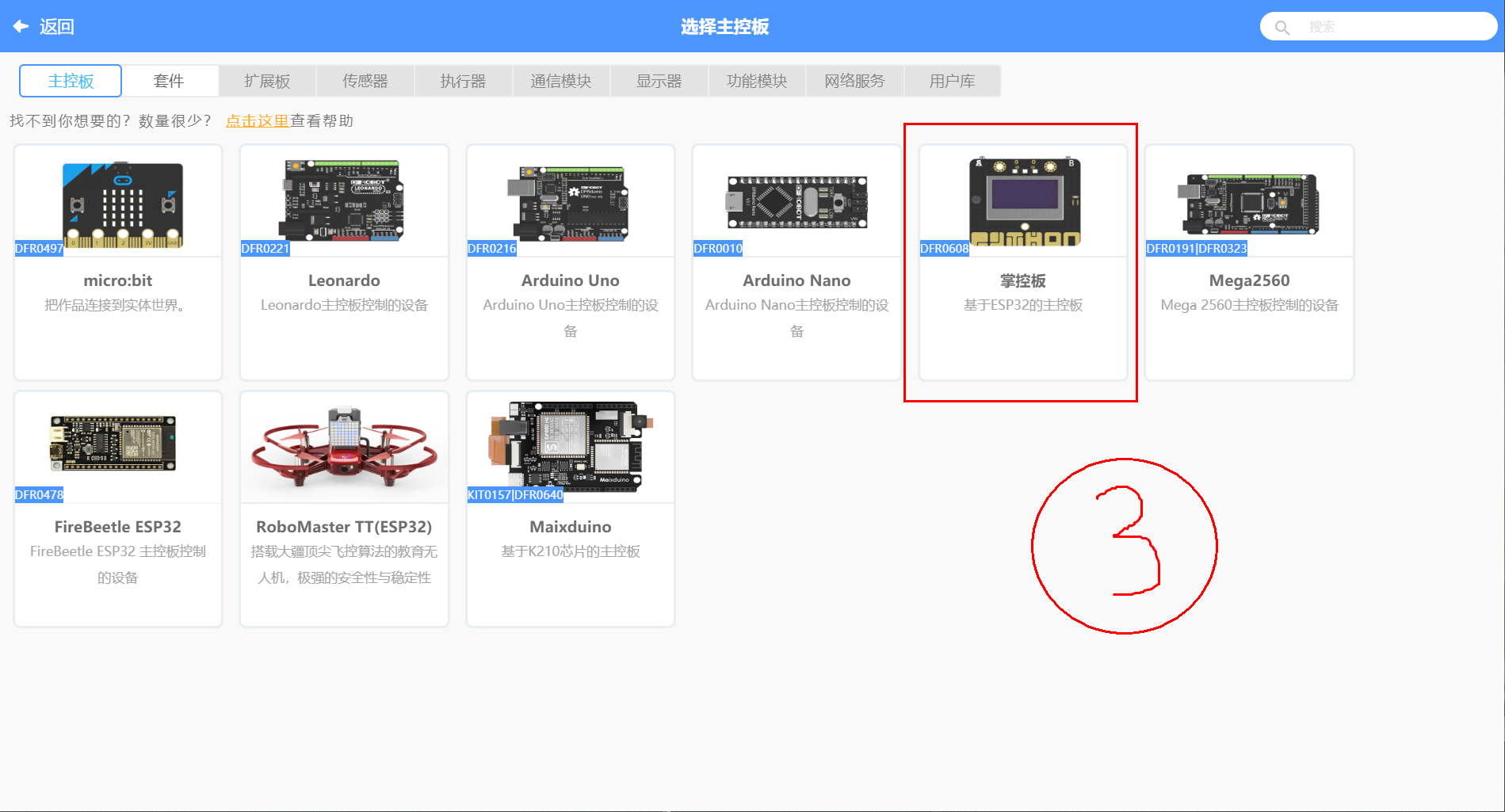The width and height of the screenshot is (1505, 812).
Task: Click 把作品连接到实体世界 description
Action: pyautogui.click(x=118, y=305)
